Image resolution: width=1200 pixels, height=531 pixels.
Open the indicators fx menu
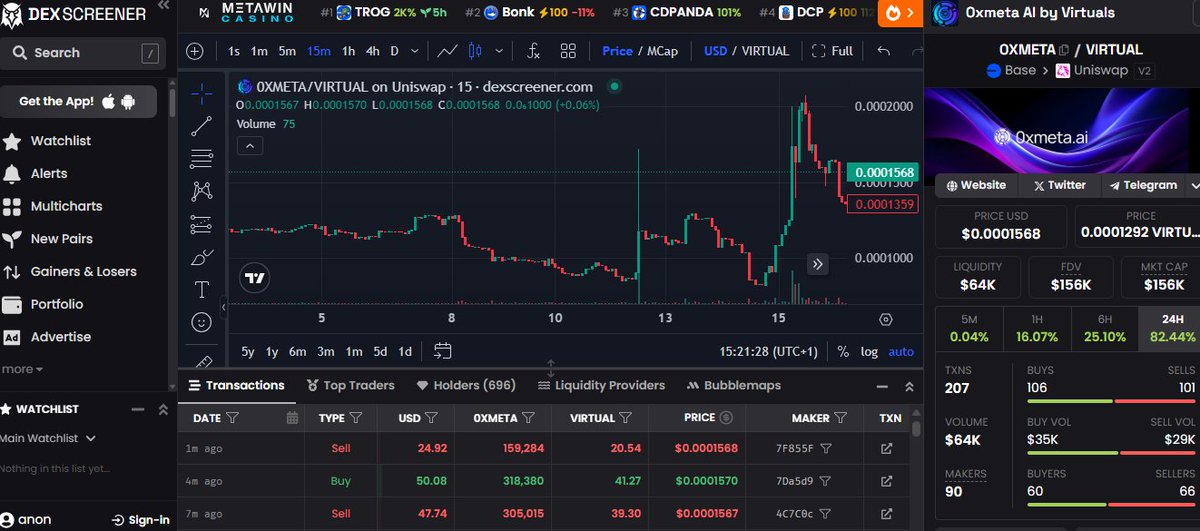coord(534,51)
